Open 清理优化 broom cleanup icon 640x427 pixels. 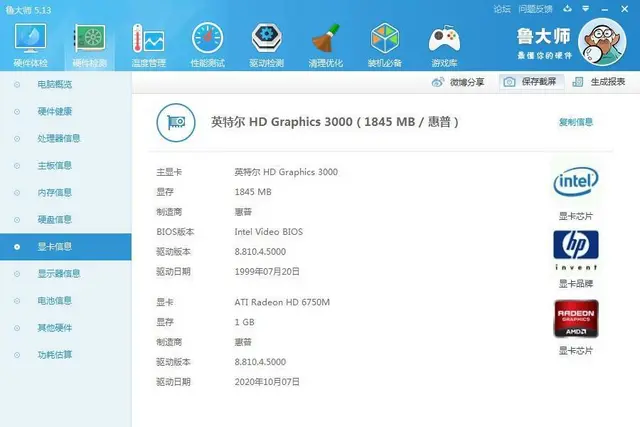click(x=326, y=39)
